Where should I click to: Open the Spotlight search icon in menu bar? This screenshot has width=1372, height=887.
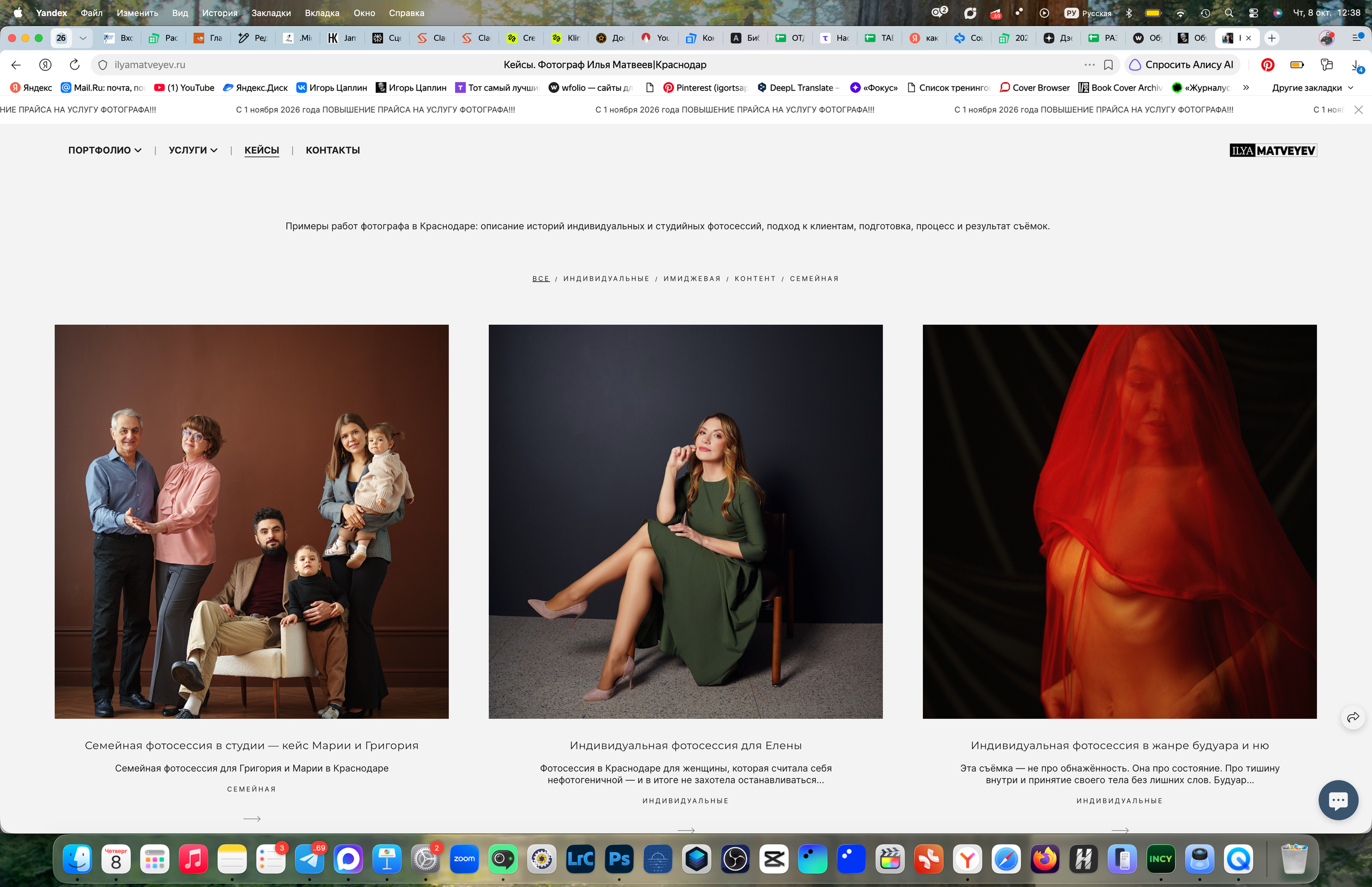click(1228, 13)
